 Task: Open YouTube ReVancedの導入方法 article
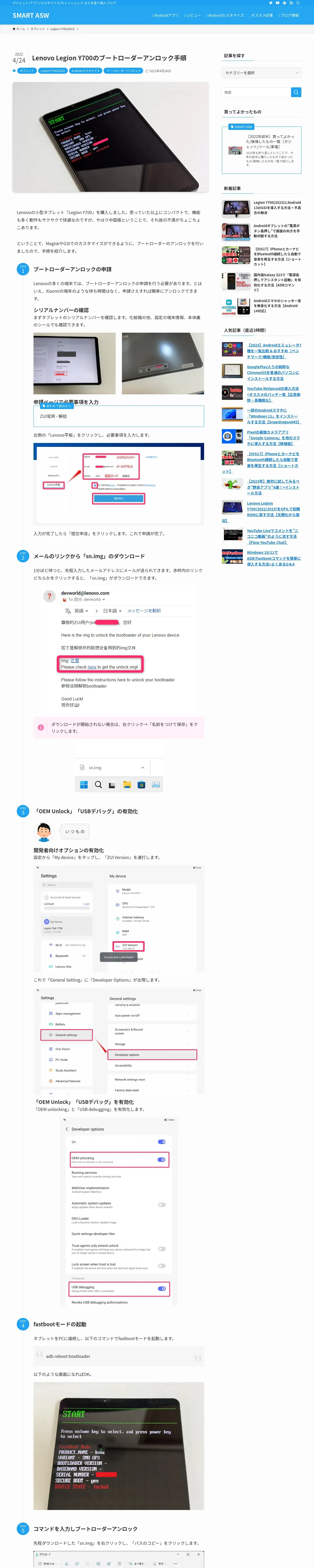[273, 394]
